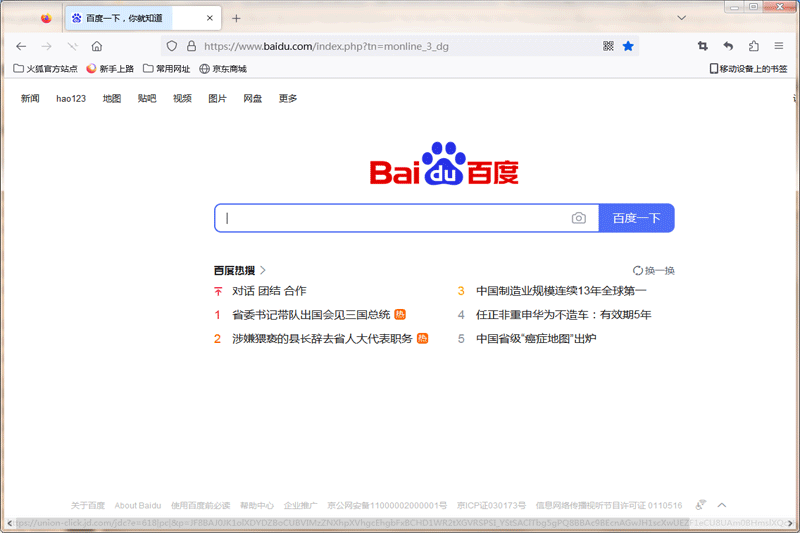The height and width of the screenshot is (533, 800).
Task: Open the 京东商城 bookmark
Action: pyautogui.click(x=223, y=69)
